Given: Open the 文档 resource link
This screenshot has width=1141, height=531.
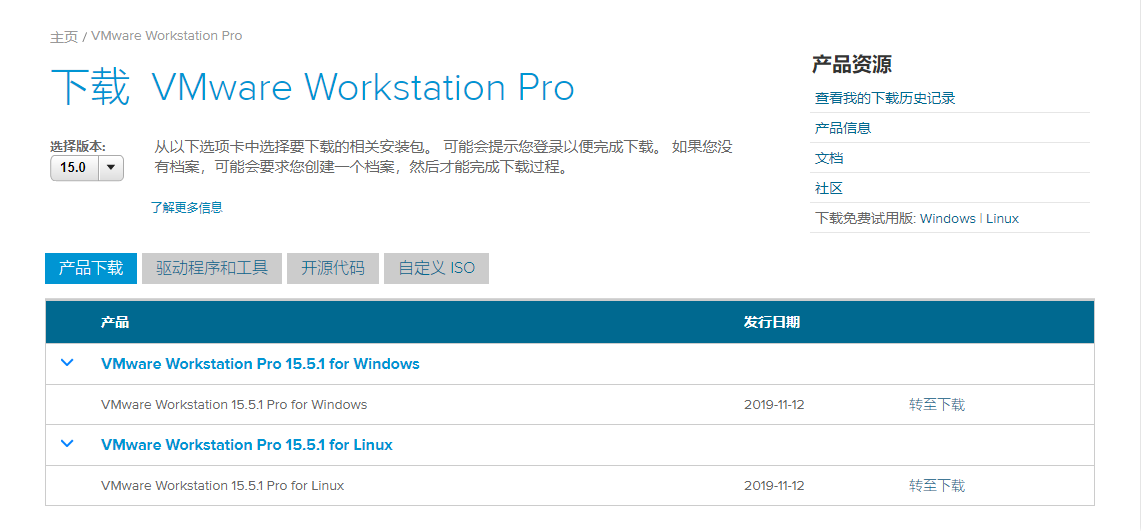Looking at the screenshot, I should coord(829,159).
